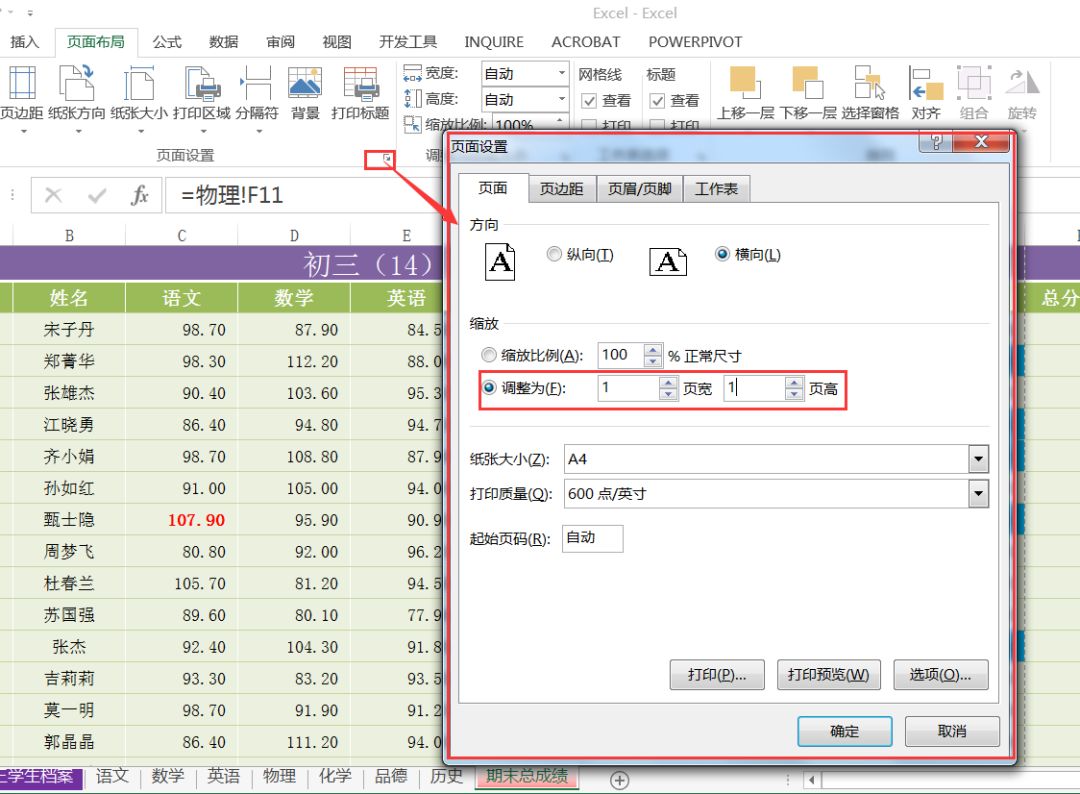This screenshot has height=794, width=1080.
Task: Switch to the 工作表 dialog tab
Action: [716, 189]
